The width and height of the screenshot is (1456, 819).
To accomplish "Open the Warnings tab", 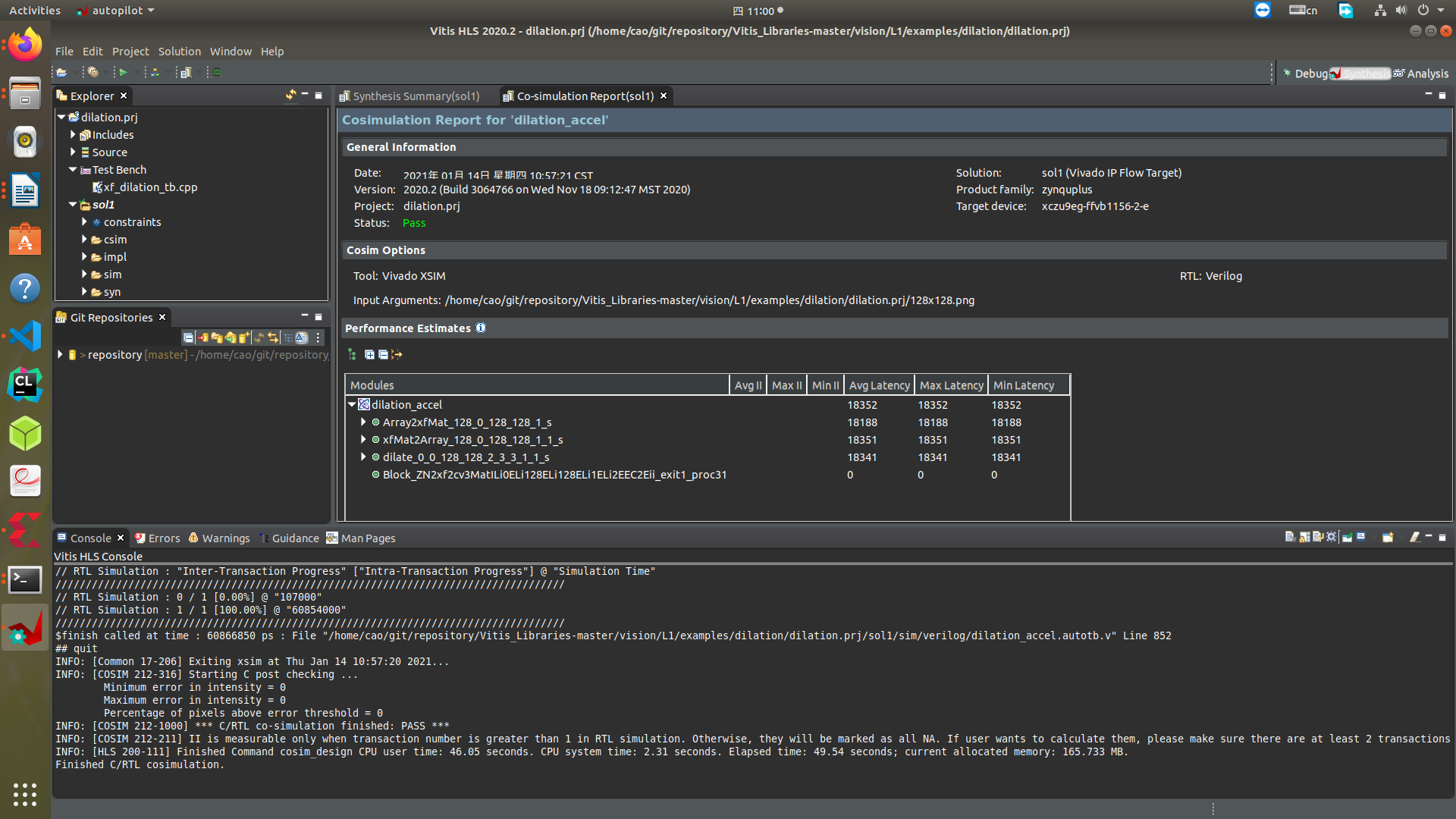I will [x=219, y=538].
